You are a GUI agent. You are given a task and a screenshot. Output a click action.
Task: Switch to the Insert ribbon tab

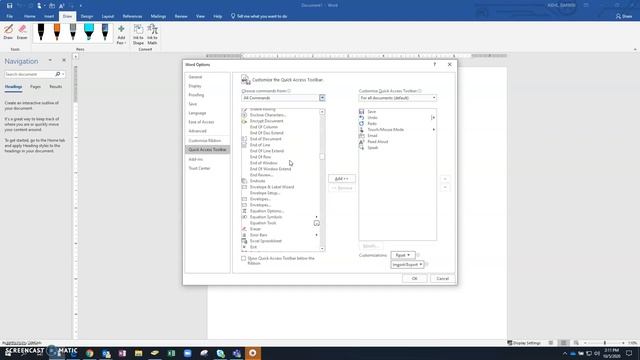[x=49, y=16]
